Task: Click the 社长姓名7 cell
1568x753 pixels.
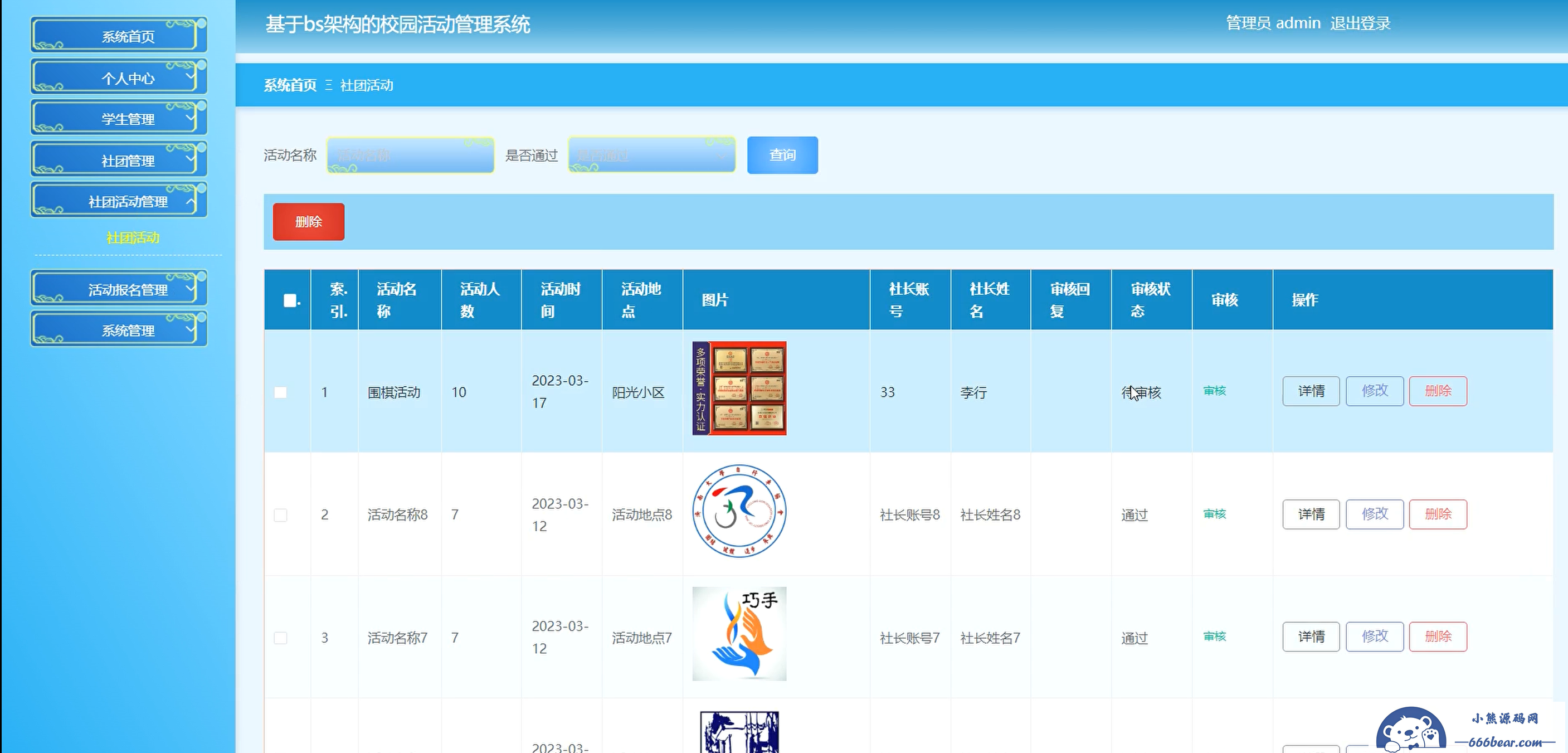Action: (990, 638)
